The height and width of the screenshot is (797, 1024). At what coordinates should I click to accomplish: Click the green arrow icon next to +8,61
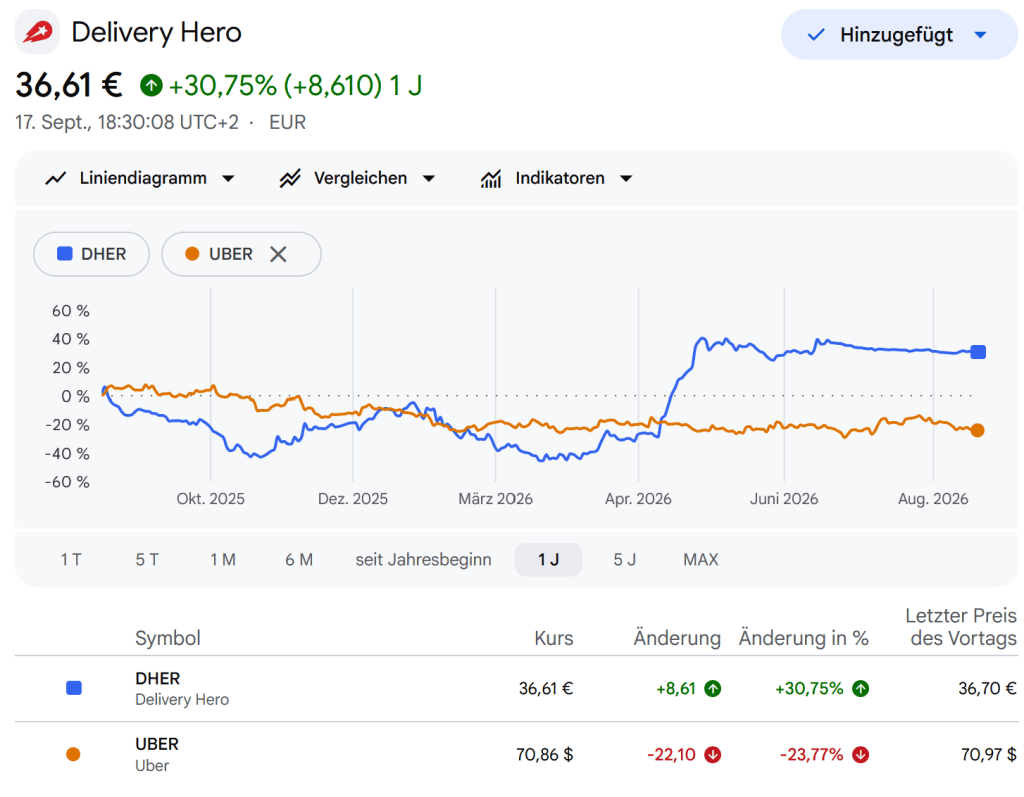[x=712, y=689]
